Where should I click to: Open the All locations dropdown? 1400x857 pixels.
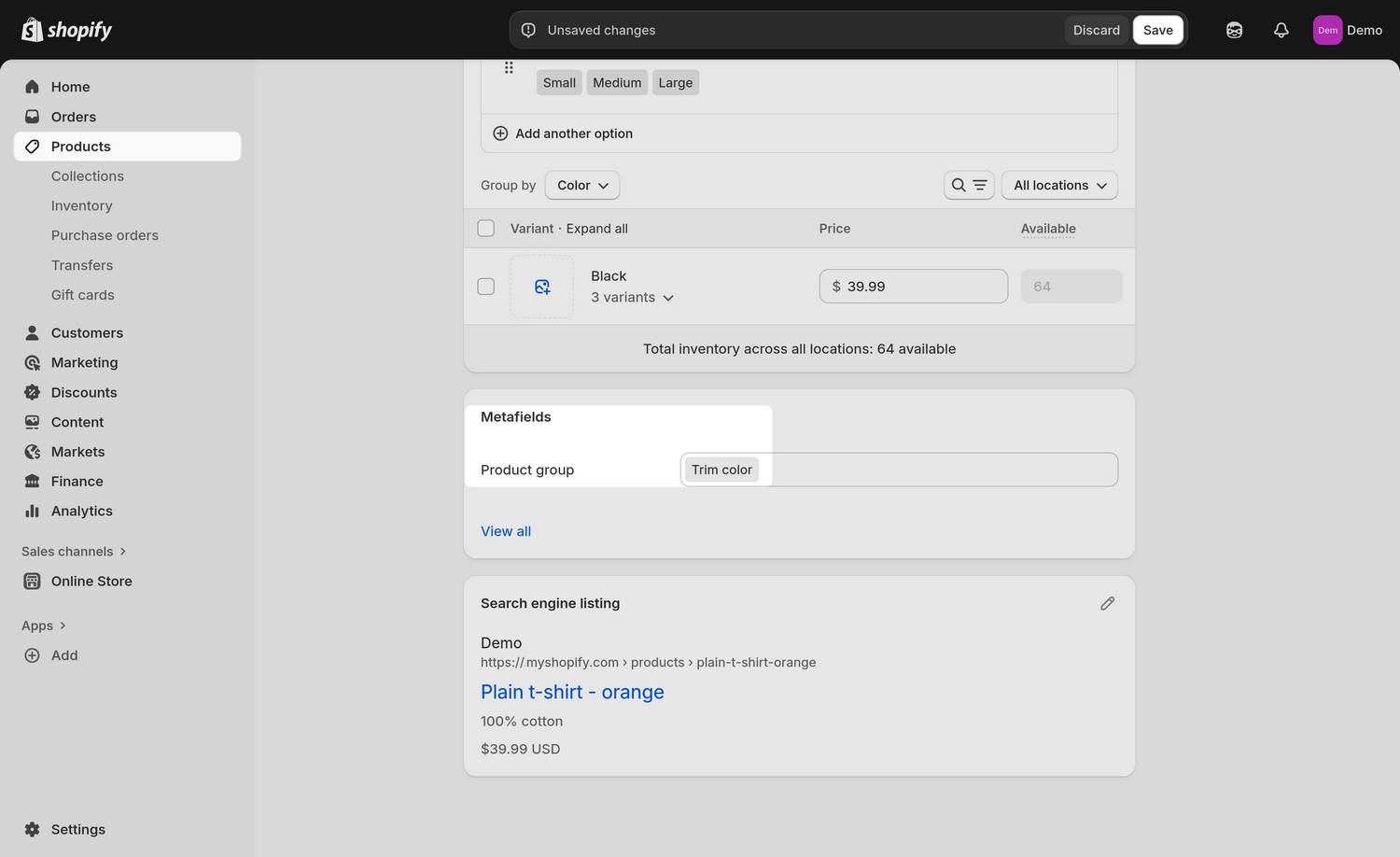point(1059,185)
